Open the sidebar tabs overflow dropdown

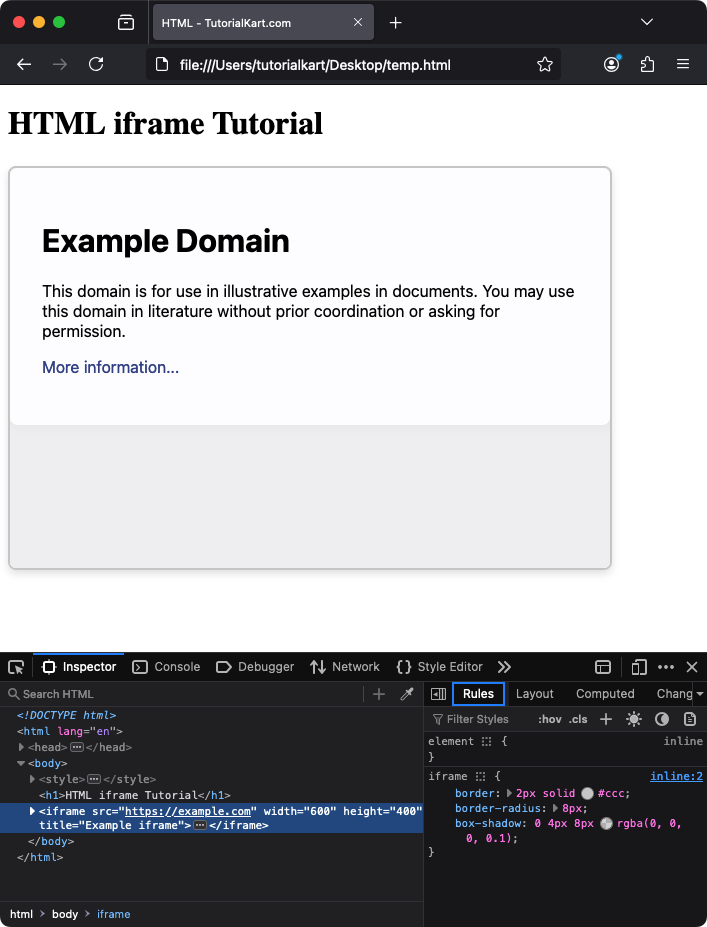pyautogui.click(x=700, y=693)
